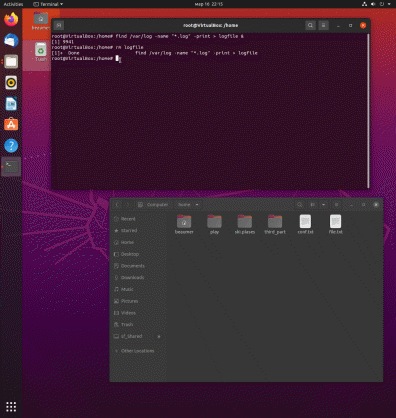The height and width of the screenshot is (418, 396).
Task: Open the Terminal app menu in top bar
Action: 48,4
